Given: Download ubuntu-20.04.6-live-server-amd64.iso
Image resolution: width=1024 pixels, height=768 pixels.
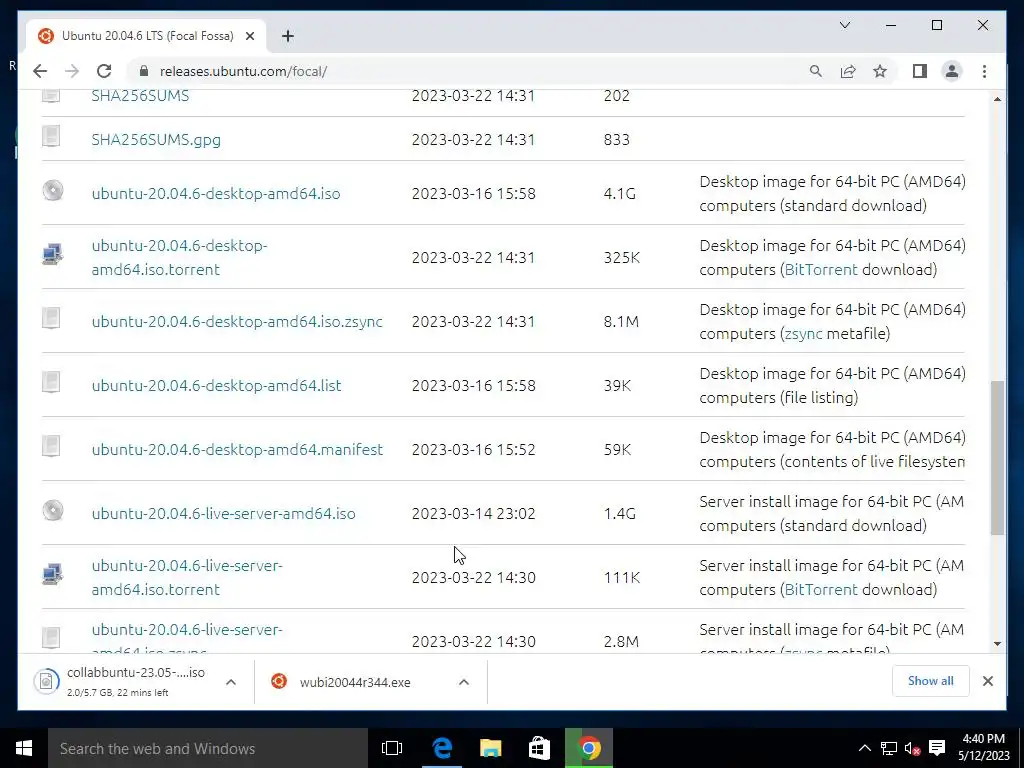Looking at the screenshot, I should tap(223, 513).
